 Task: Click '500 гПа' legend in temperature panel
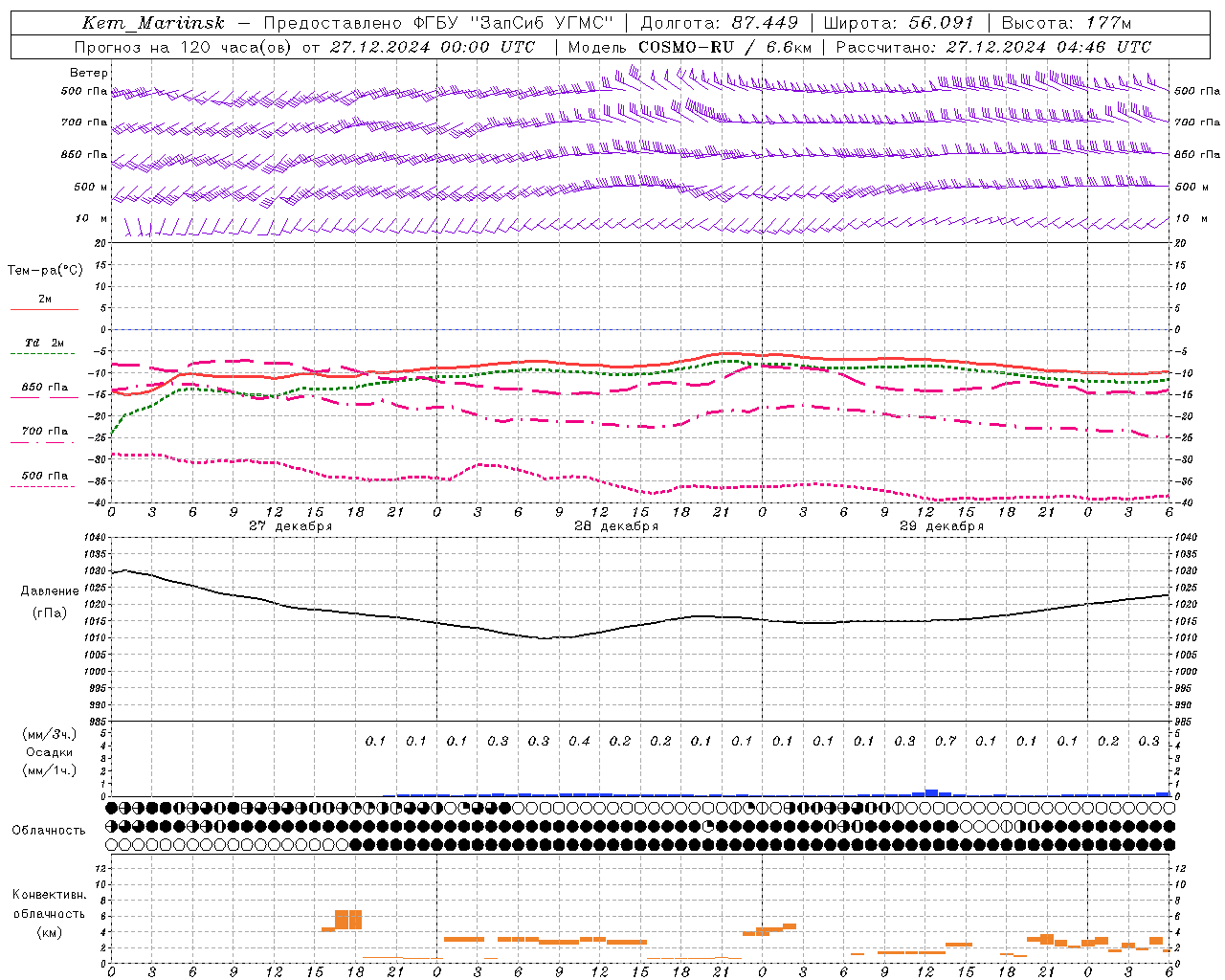45,476
